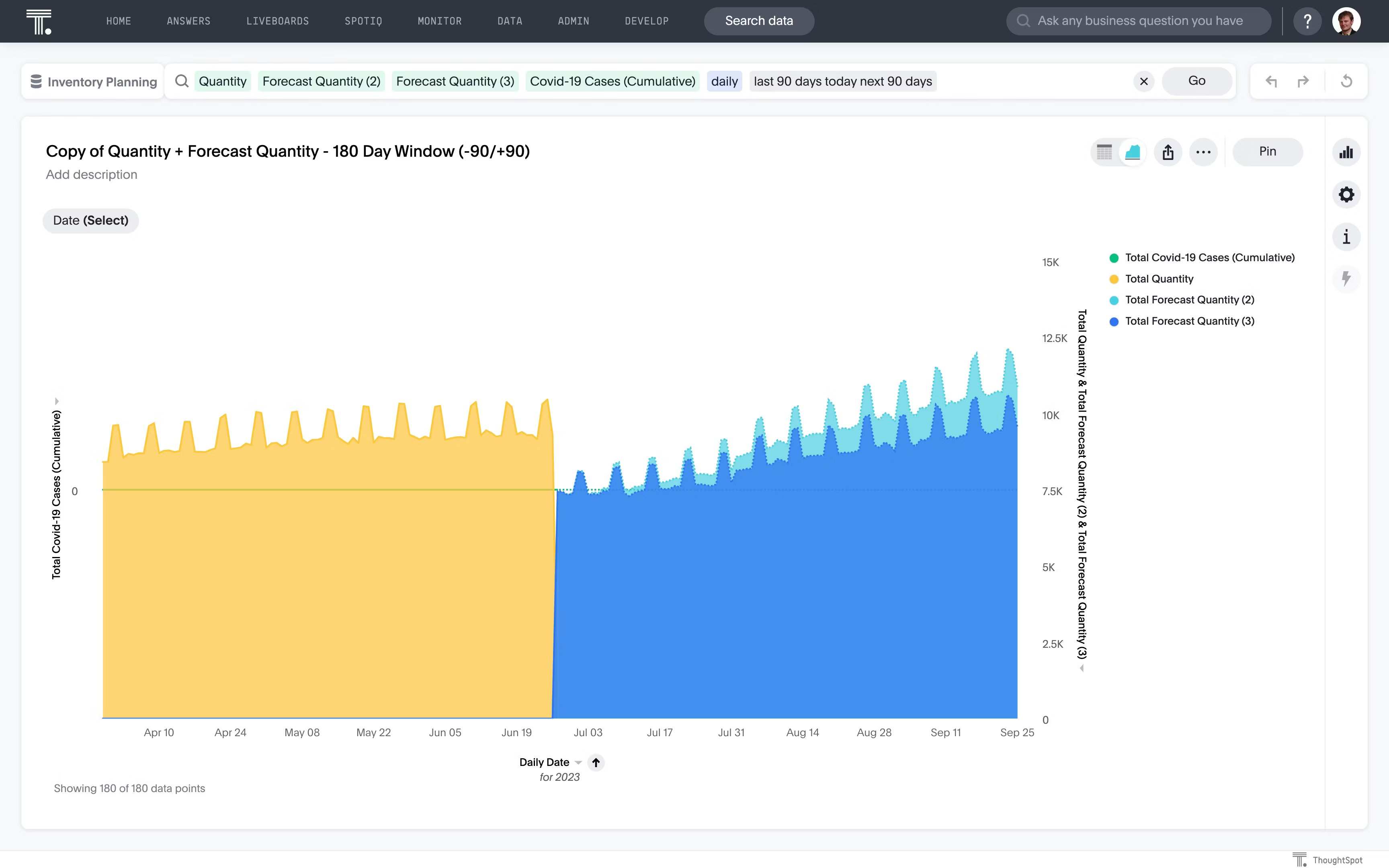Viewport: 1389px width, 868px height.
Task: Clear the search query with the X icon
Action: [1144, 82]
